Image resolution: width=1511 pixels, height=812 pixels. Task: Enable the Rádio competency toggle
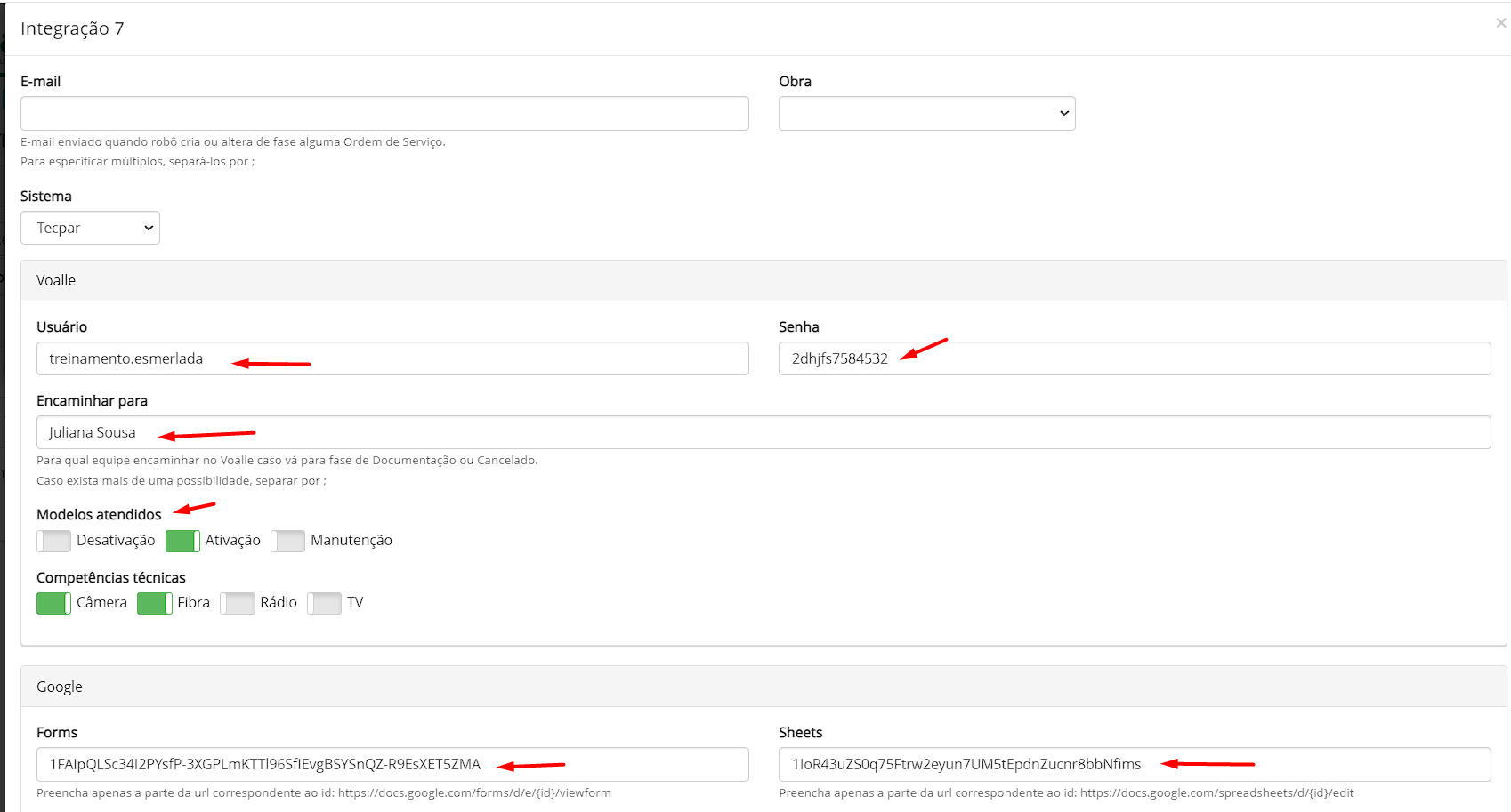(x=237, y=603)
